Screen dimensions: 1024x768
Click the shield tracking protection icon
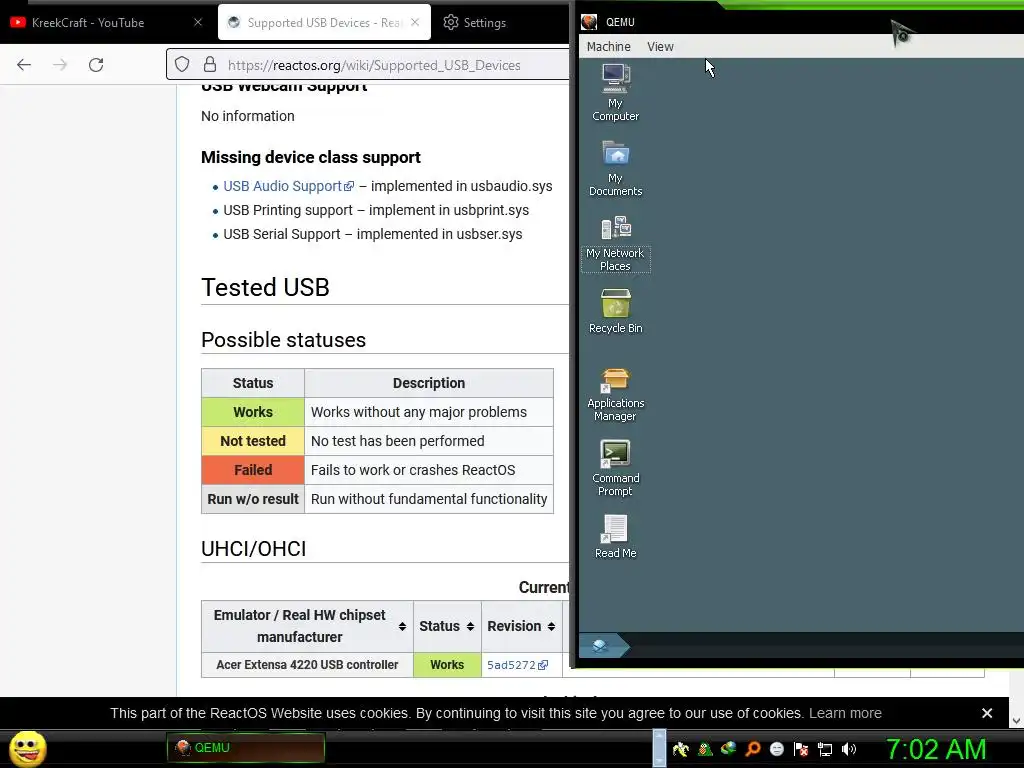click(x=182, y=65)
